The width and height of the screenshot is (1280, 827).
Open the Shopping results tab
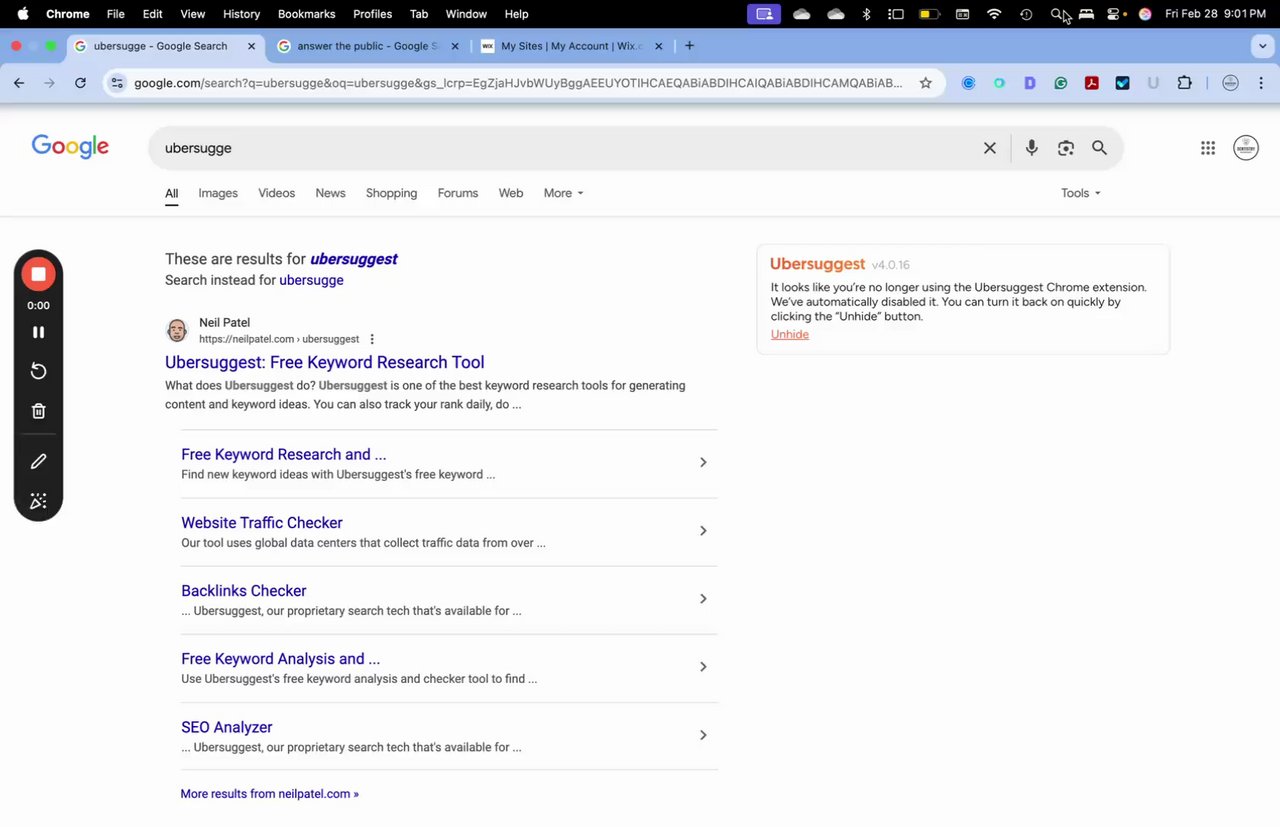(x=391, y=193)
